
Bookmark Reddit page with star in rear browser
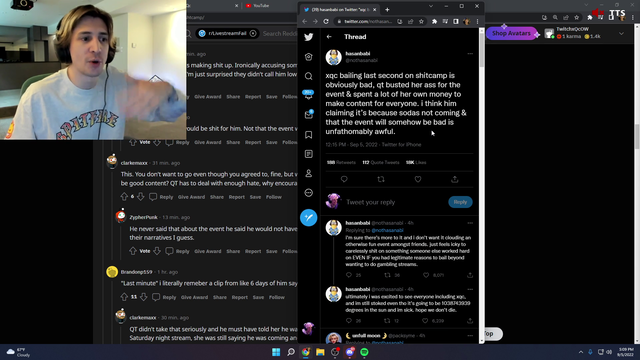[x=576, y=18]
